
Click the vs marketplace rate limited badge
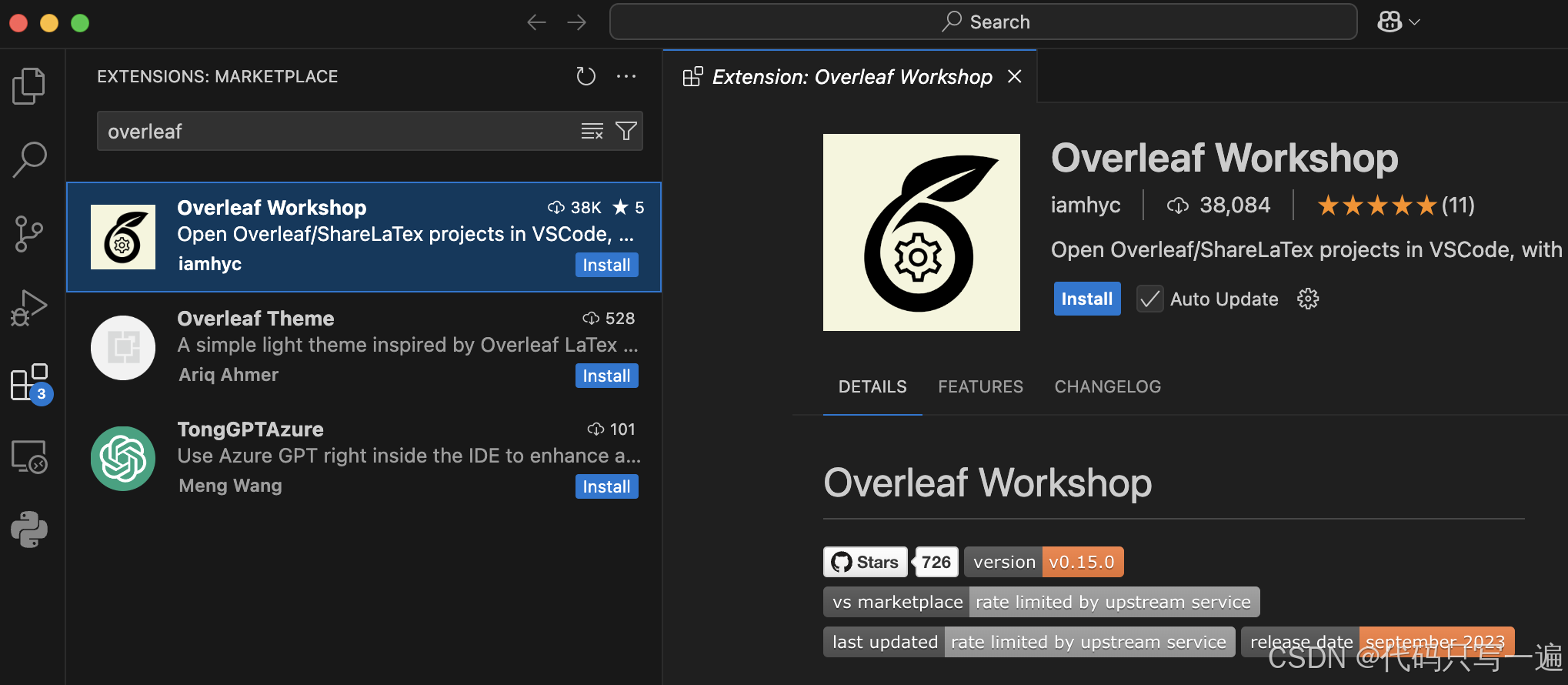pyautogui.click(x=1042, y=602)
